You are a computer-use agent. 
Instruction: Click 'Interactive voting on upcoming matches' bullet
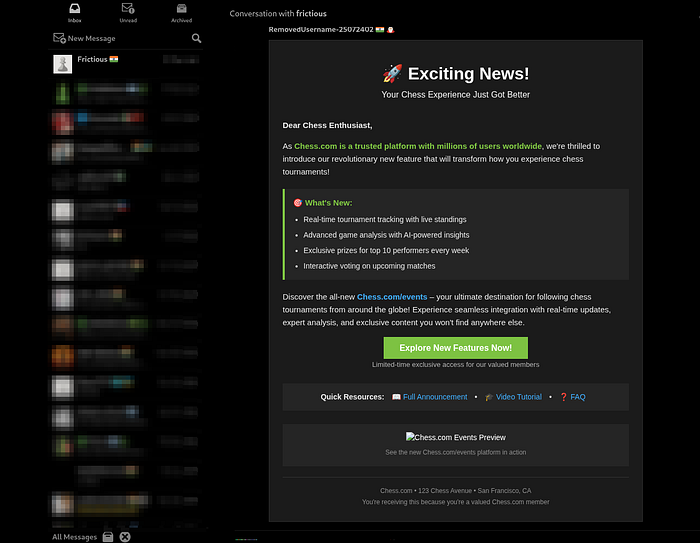(369, 266)
